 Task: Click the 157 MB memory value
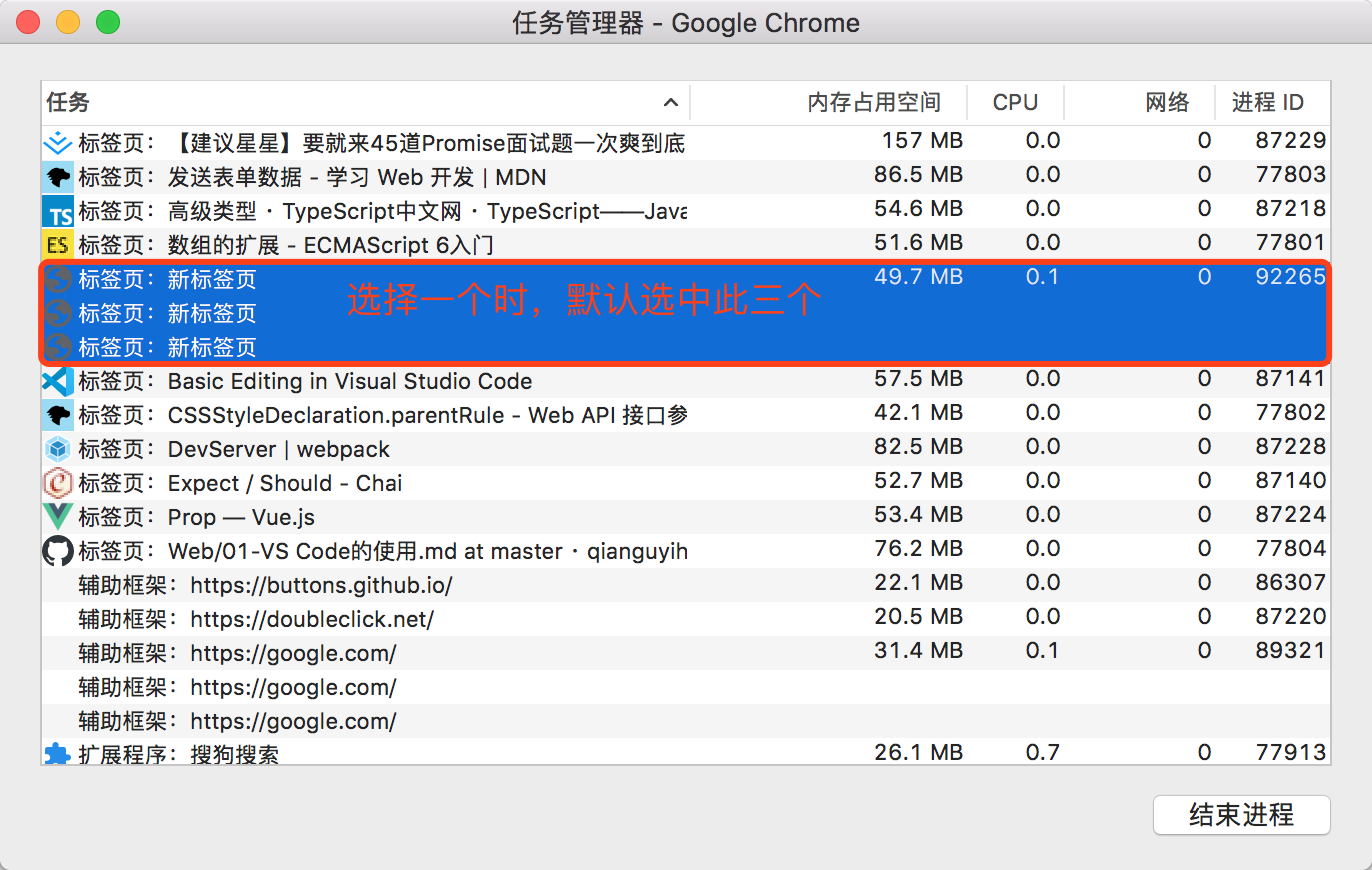[x=922, y=141]
